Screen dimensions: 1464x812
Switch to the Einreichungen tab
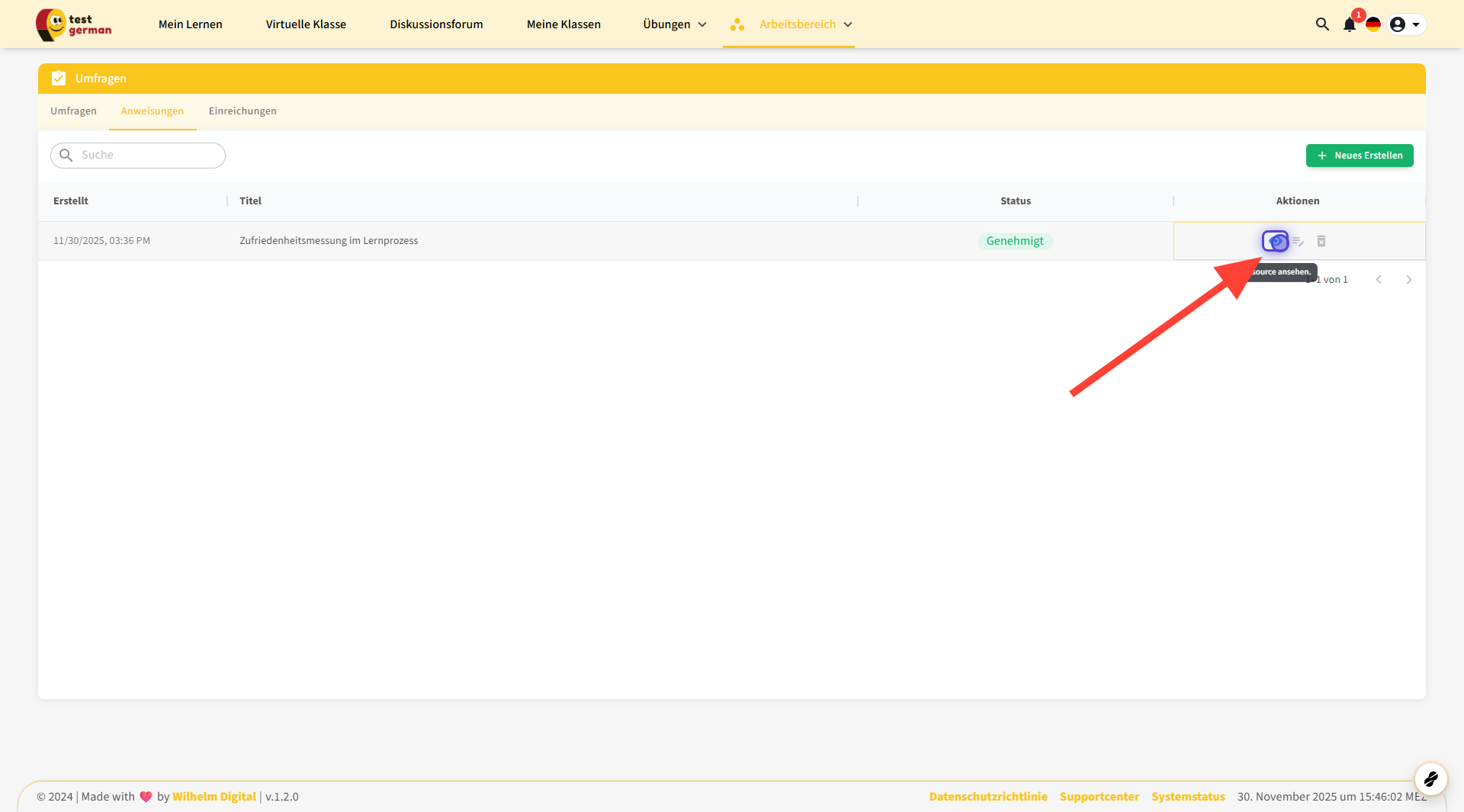point(242,111)
